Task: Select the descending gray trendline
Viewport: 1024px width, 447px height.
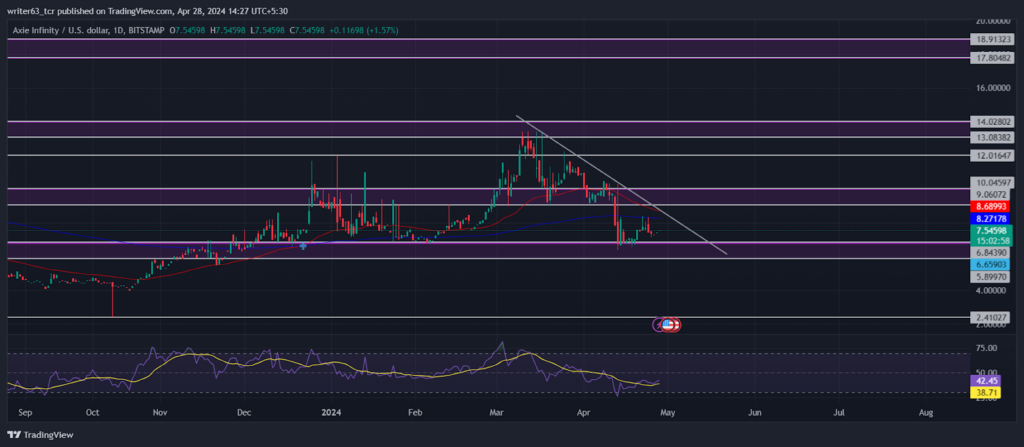Action: 620,185
